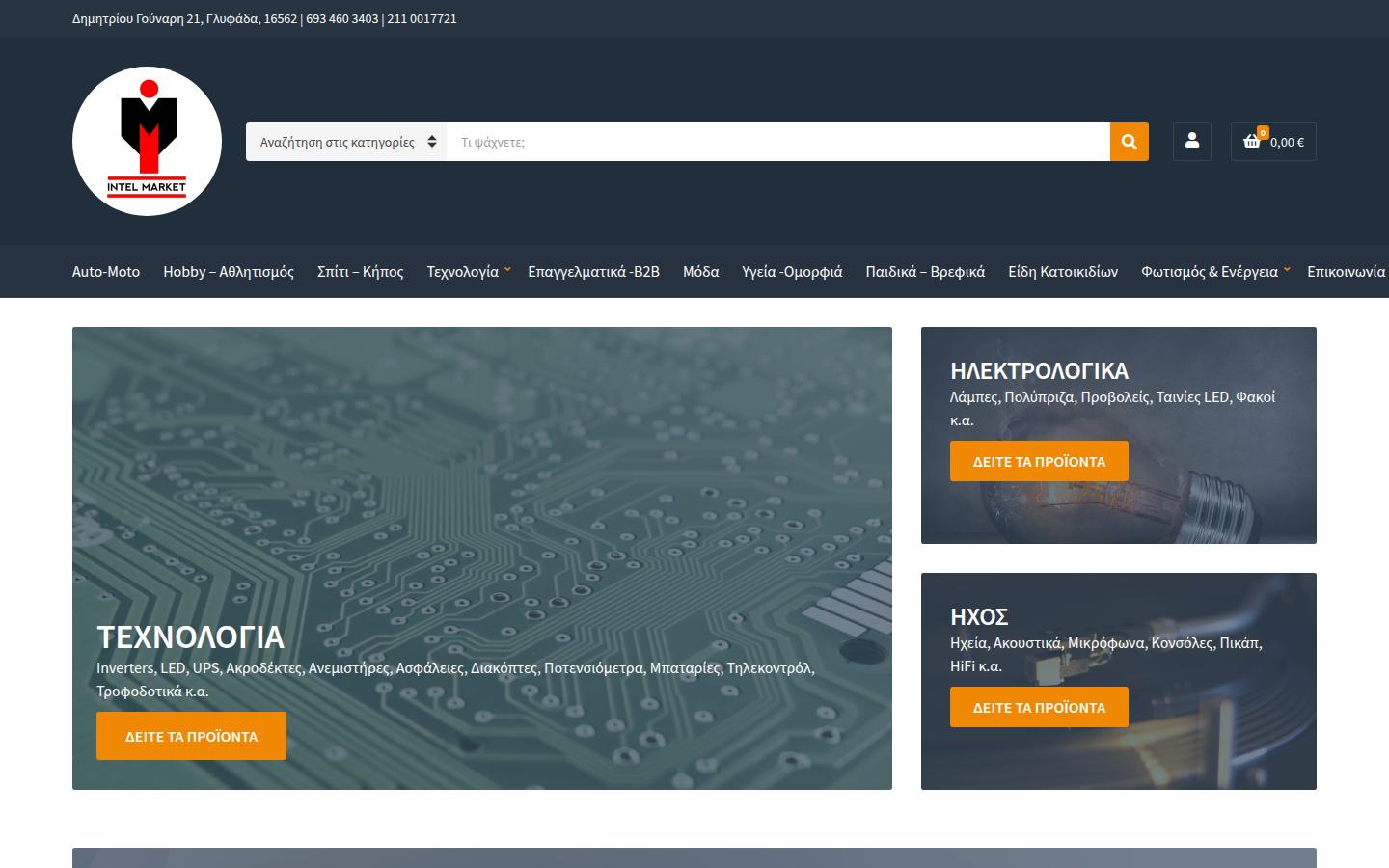
Task: Click ΔΕΙΤΕ ΤΑ ΠΡΟΪΟΝΤΑ under ΗΧΟΣ
Action: tap(1039, 707)
